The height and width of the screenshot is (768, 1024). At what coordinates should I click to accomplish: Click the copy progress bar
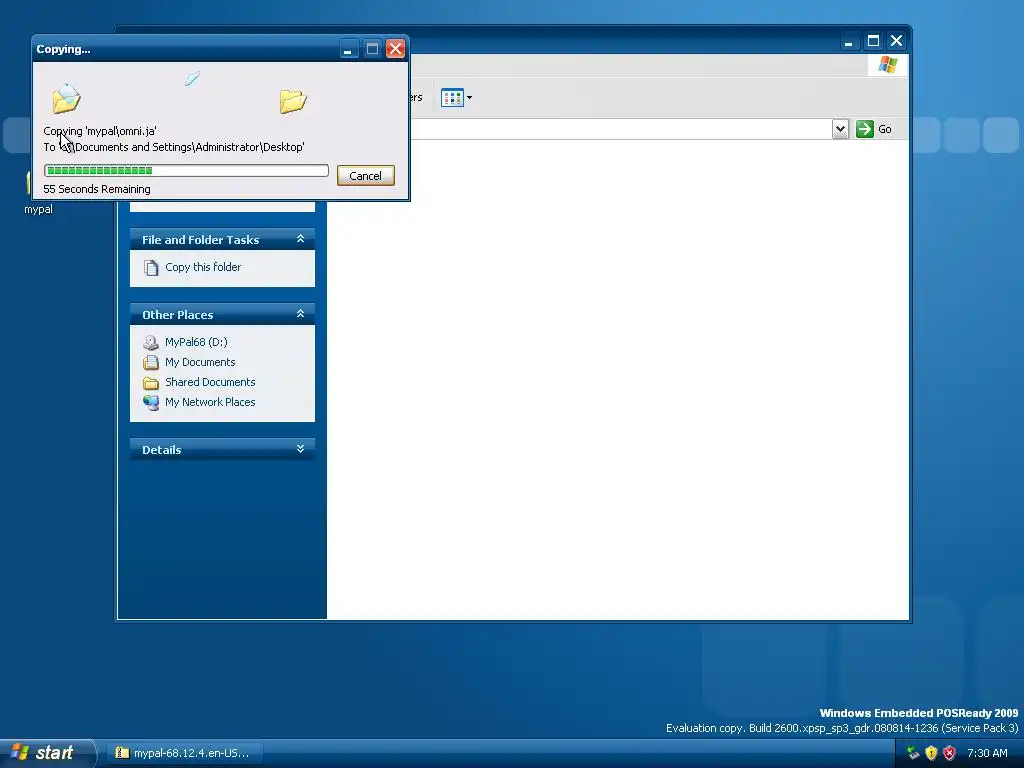click(x=186, y=170)
